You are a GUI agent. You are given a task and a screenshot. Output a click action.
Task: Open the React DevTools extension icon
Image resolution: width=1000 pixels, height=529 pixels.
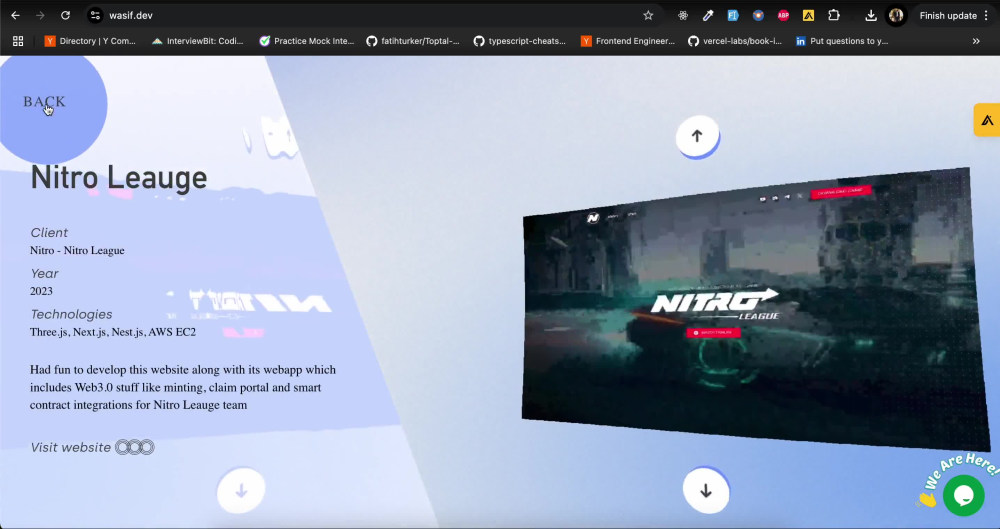click(x=682, y=15)
